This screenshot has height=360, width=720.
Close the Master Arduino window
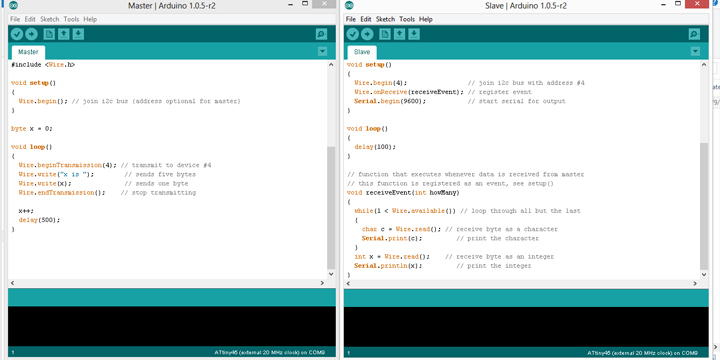[325, 4]
